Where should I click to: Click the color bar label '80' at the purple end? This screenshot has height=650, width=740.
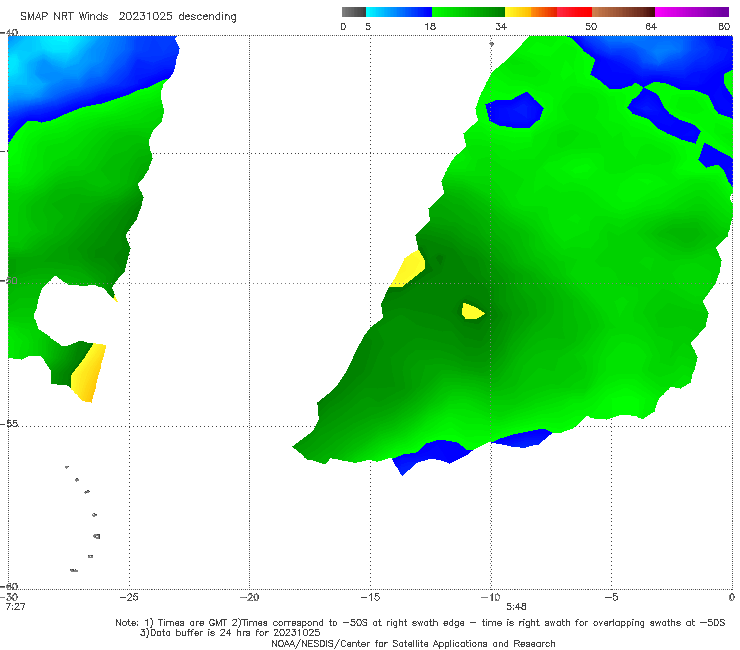tap(724, 27)
